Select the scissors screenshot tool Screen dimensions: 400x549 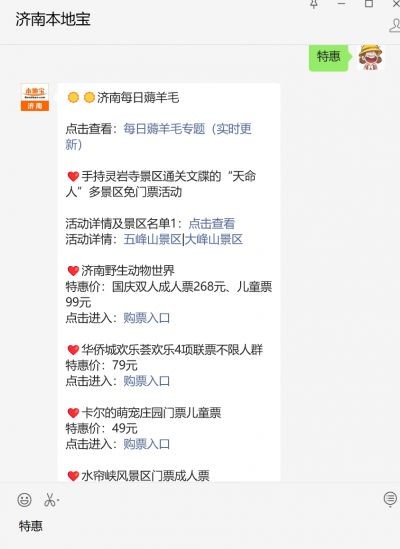(51, 500)
